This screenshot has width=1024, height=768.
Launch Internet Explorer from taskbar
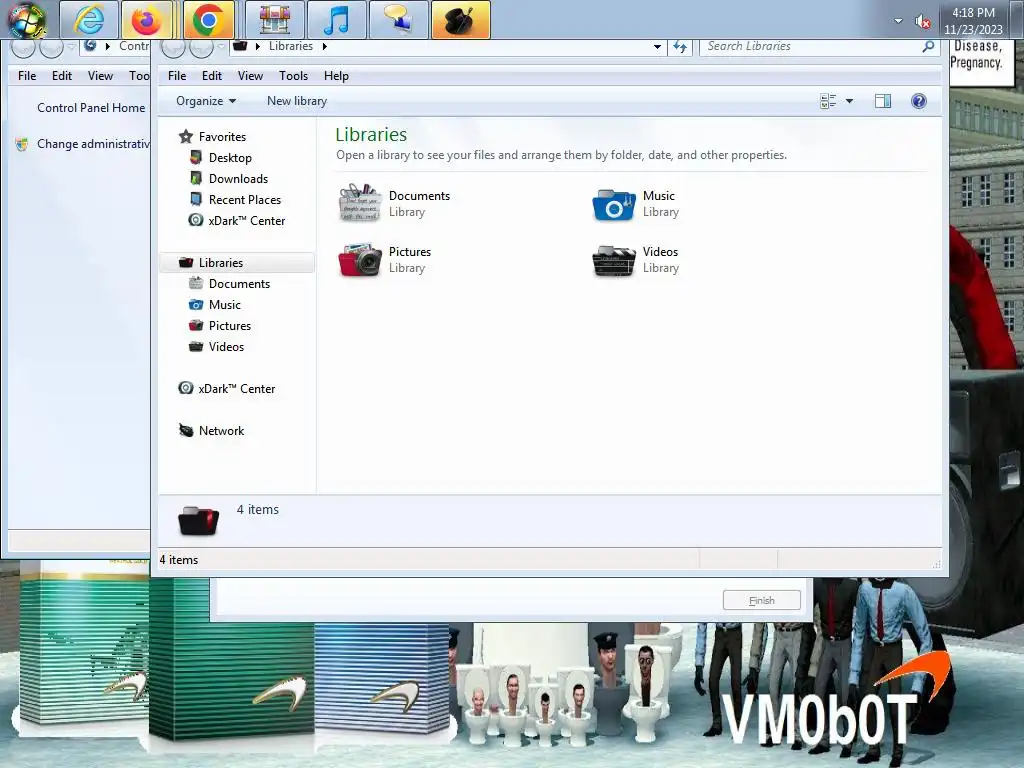click(89, 20)
